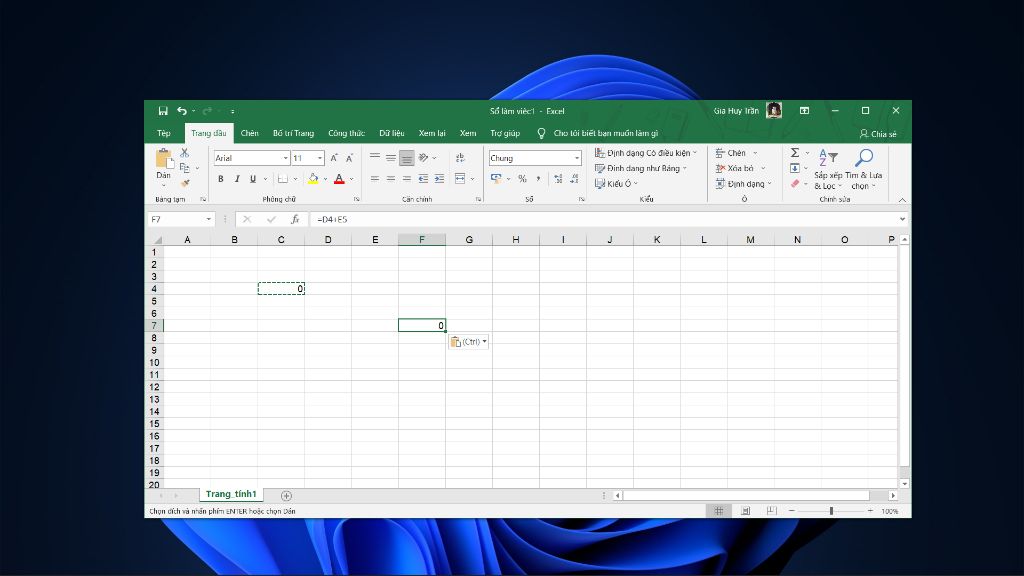The width and height of the screenshot is (1024, 576).
Task: Toggle center horizontal alignment
Action: (x=391, y=178)
